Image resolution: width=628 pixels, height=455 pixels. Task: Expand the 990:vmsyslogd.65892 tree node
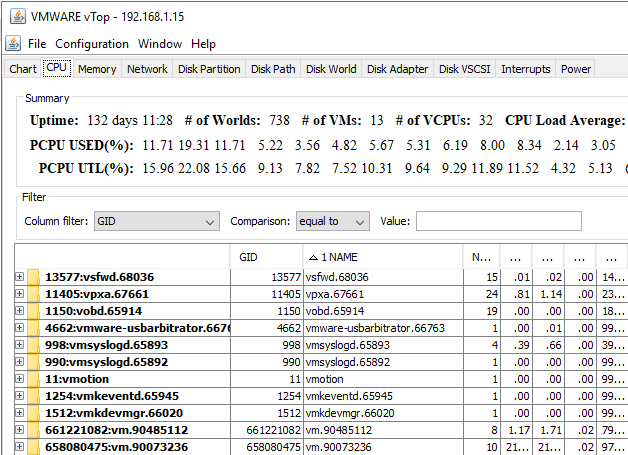19,361
